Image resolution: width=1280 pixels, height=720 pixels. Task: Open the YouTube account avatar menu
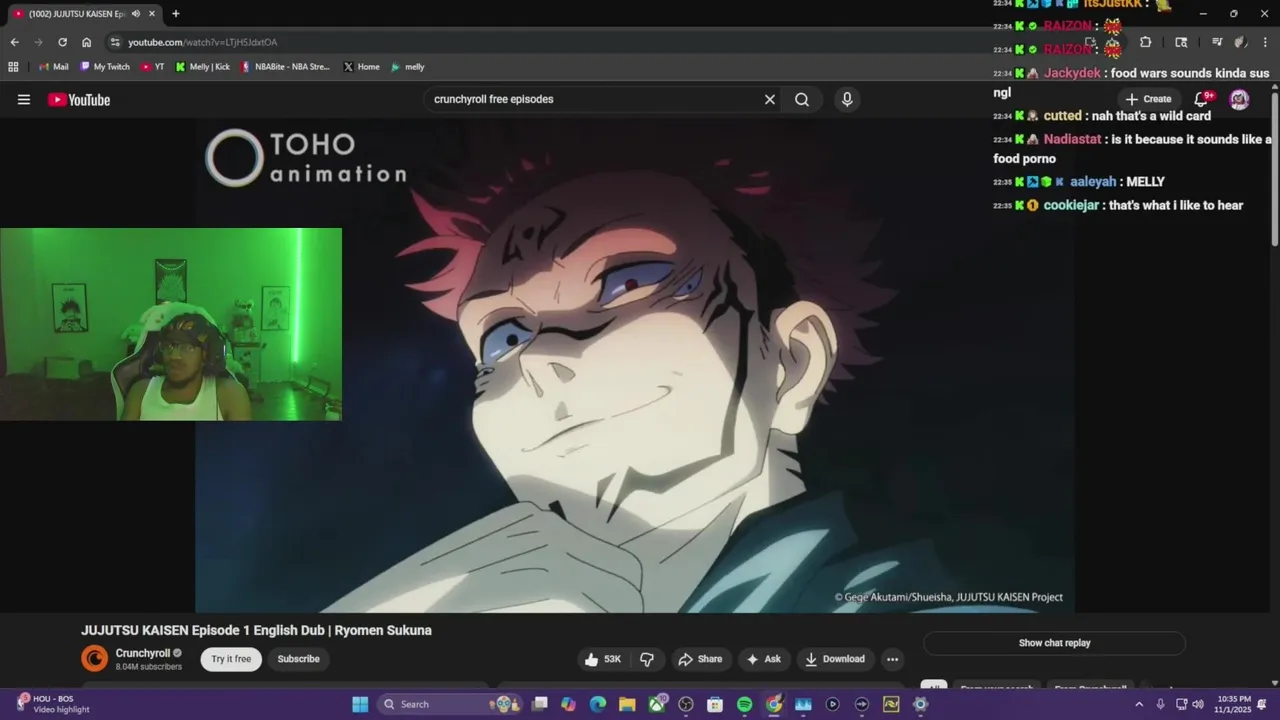[1239, 99]
